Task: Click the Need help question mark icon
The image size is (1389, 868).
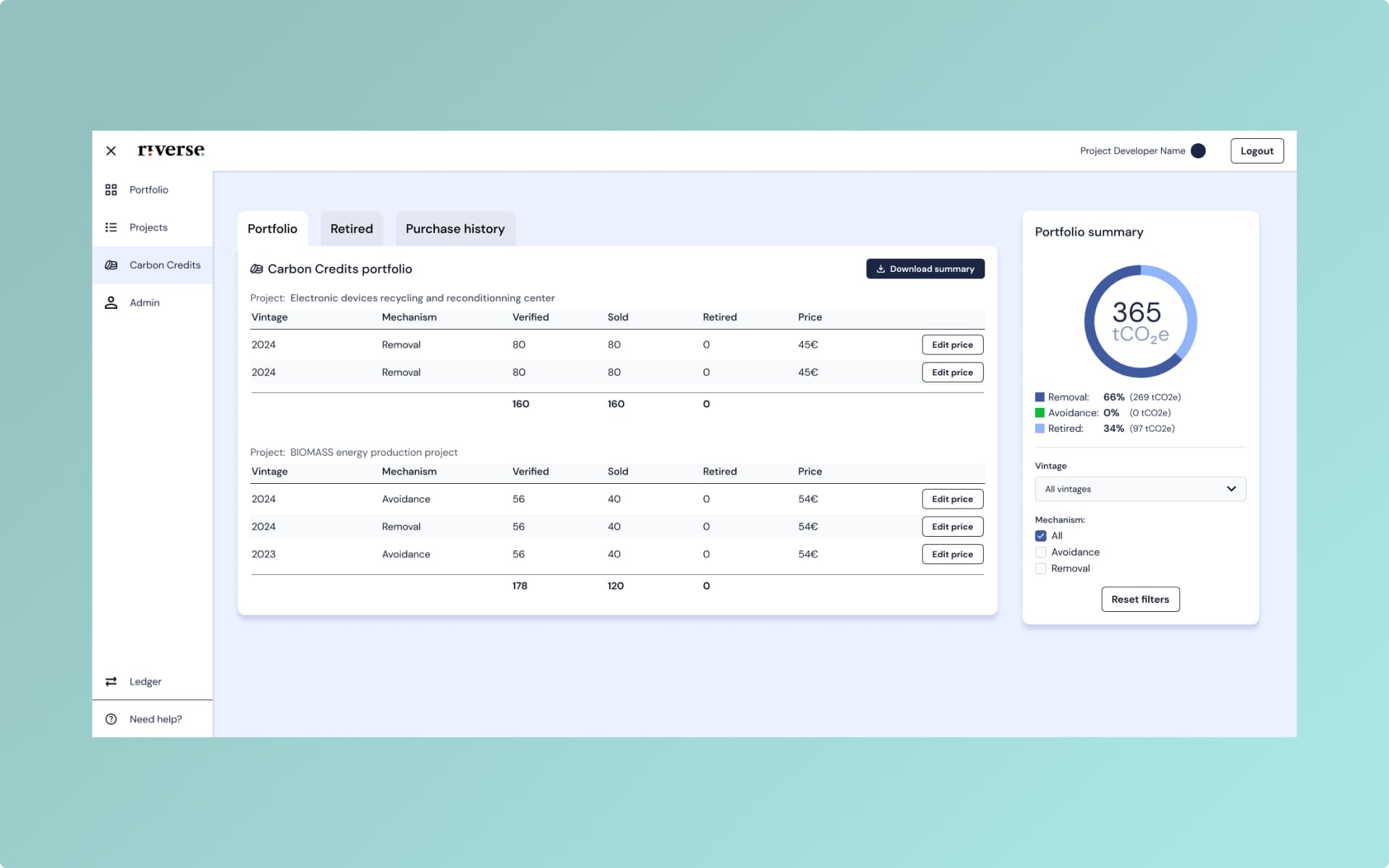Action: 111,719
